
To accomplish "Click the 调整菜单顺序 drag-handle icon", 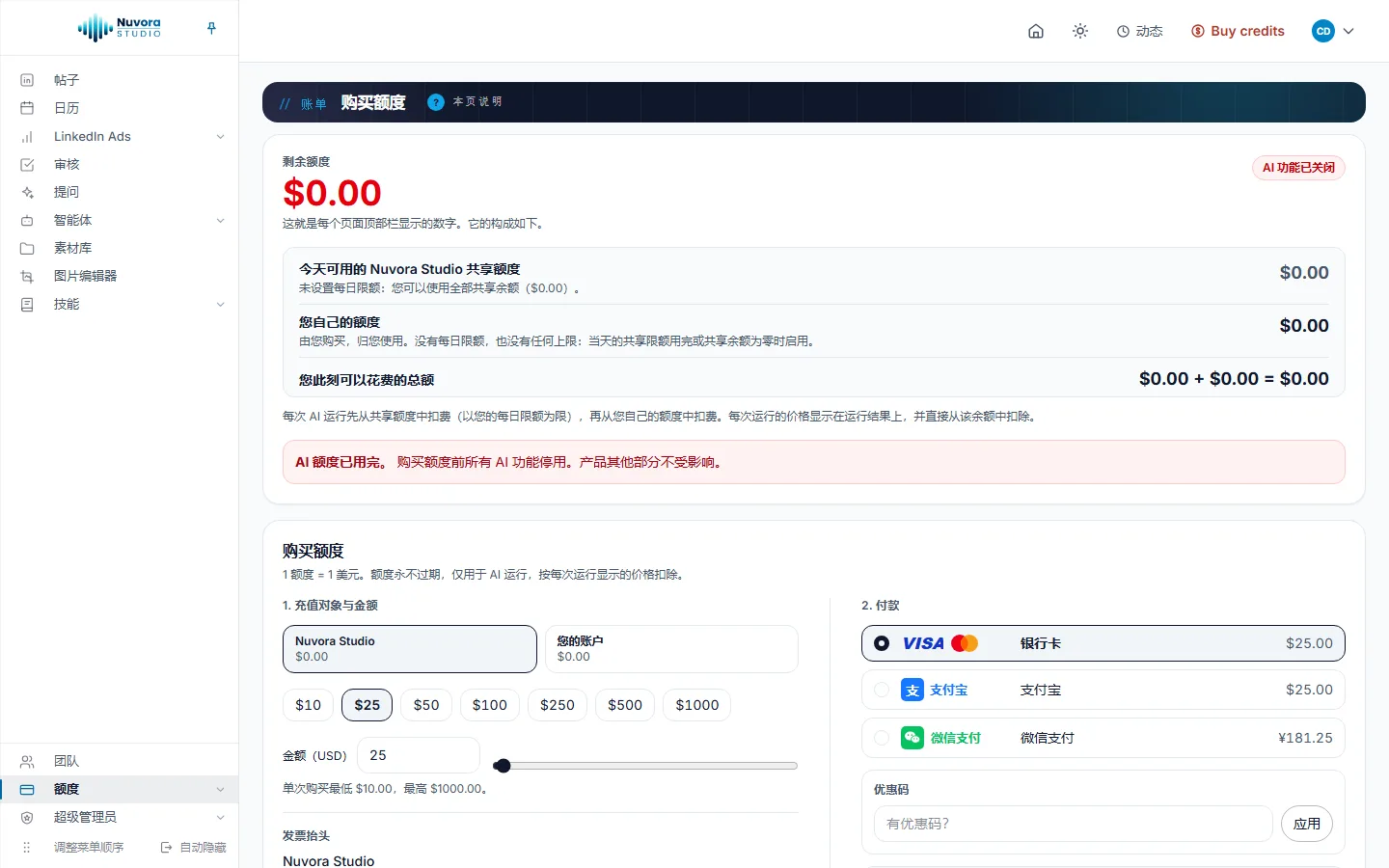I will pyautogui.click(x=27, y=848).
